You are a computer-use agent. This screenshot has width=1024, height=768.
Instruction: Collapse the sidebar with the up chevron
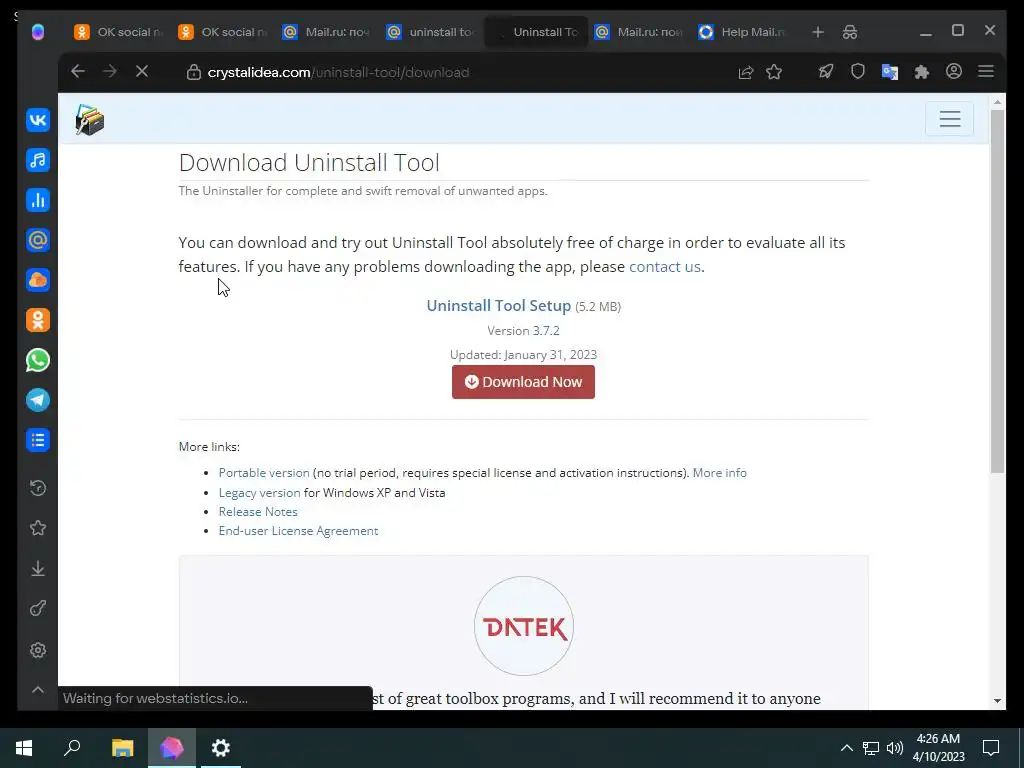coord(38,690)
